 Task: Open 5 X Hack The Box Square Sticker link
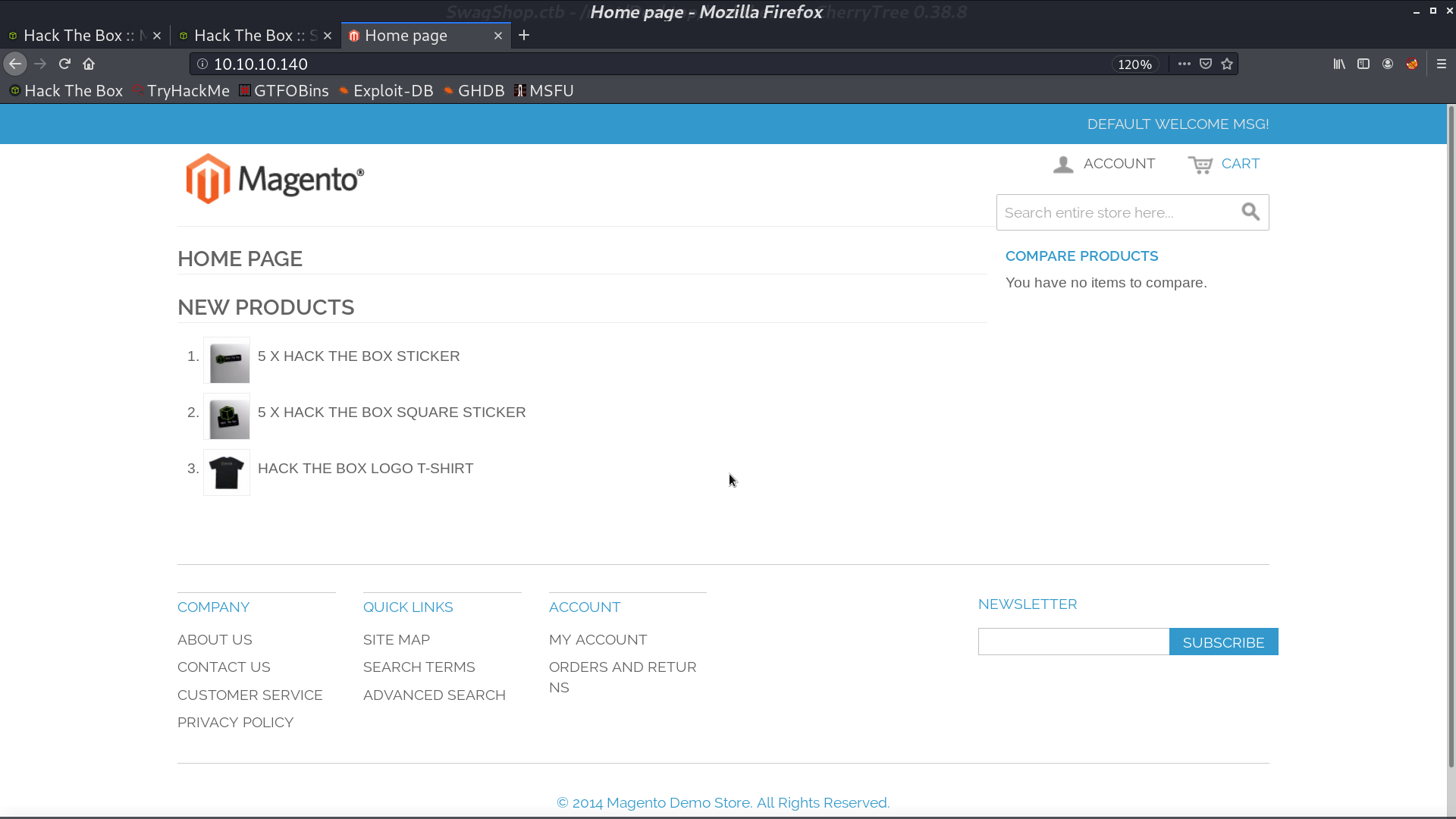pos(391,413)
